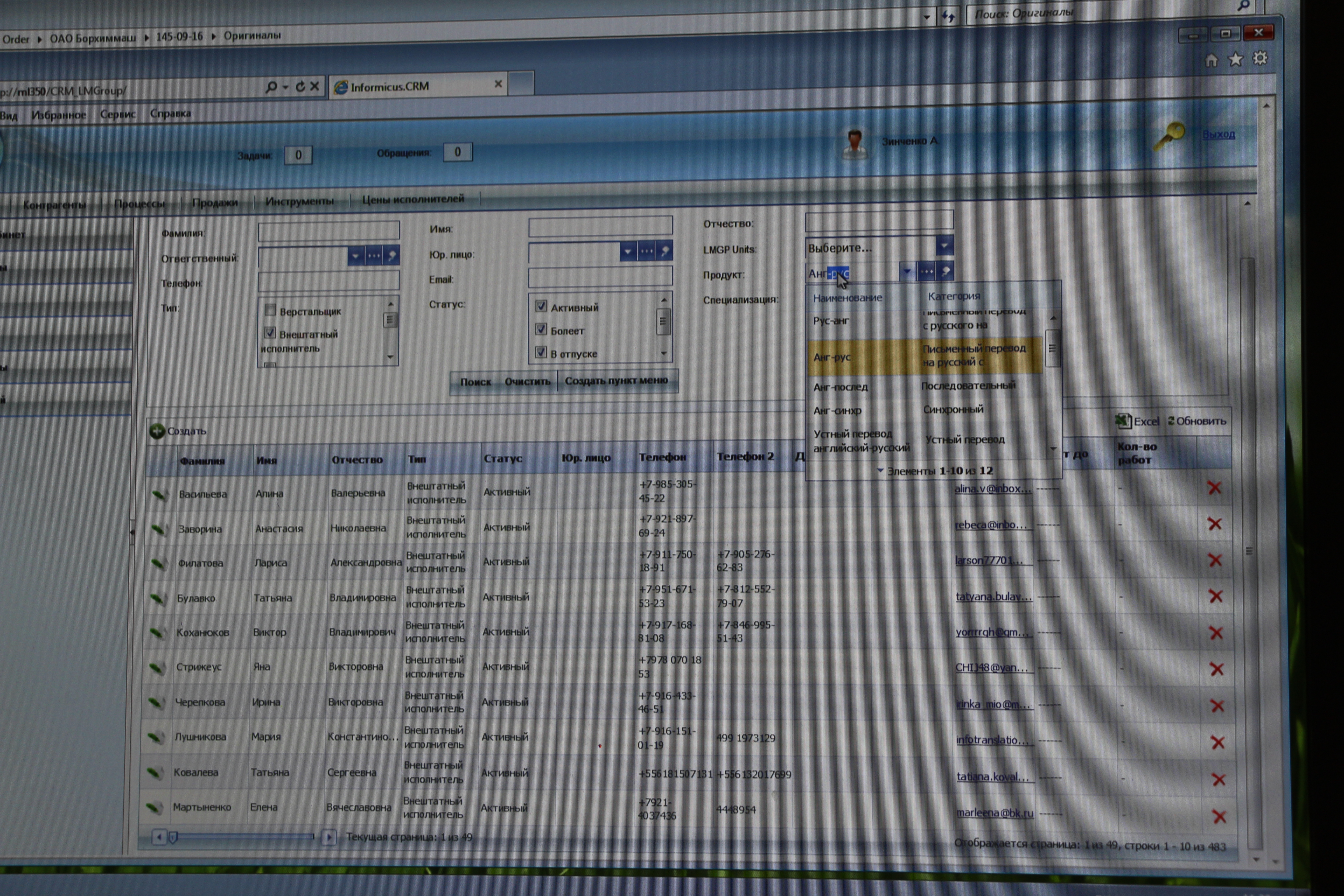Image resolution: width=1344 pixels, height=896 pixels.
Task: Click the favorites star icon in browser
Action: [x=1235, y=59]
